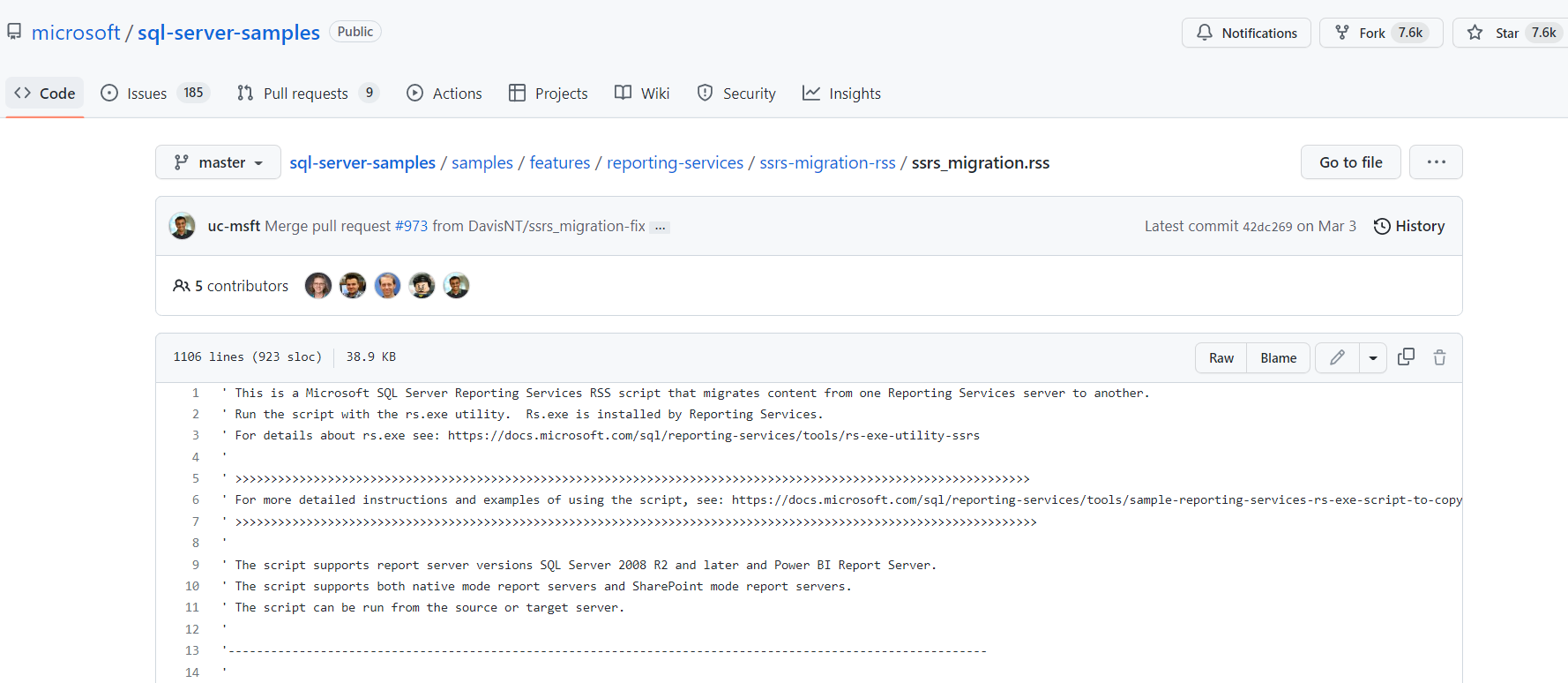Image resolution: width=1568 pixels, height=683 pixels.
Task: Copy raw contents icon
Action: pyautogui.click(x=1407, y=357)
